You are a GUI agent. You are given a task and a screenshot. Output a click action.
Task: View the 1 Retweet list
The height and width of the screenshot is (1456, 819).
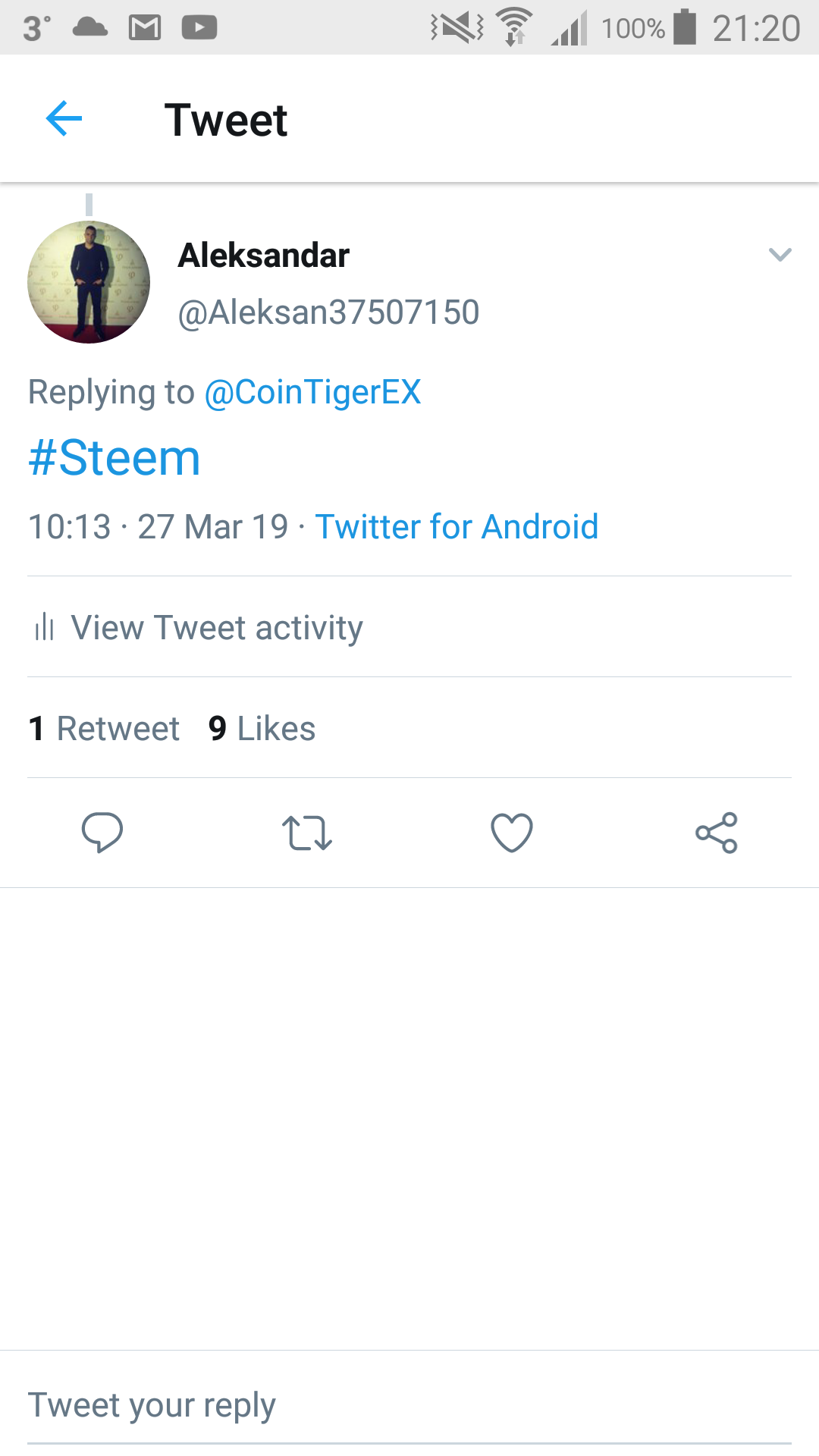(x=104, y=728)
